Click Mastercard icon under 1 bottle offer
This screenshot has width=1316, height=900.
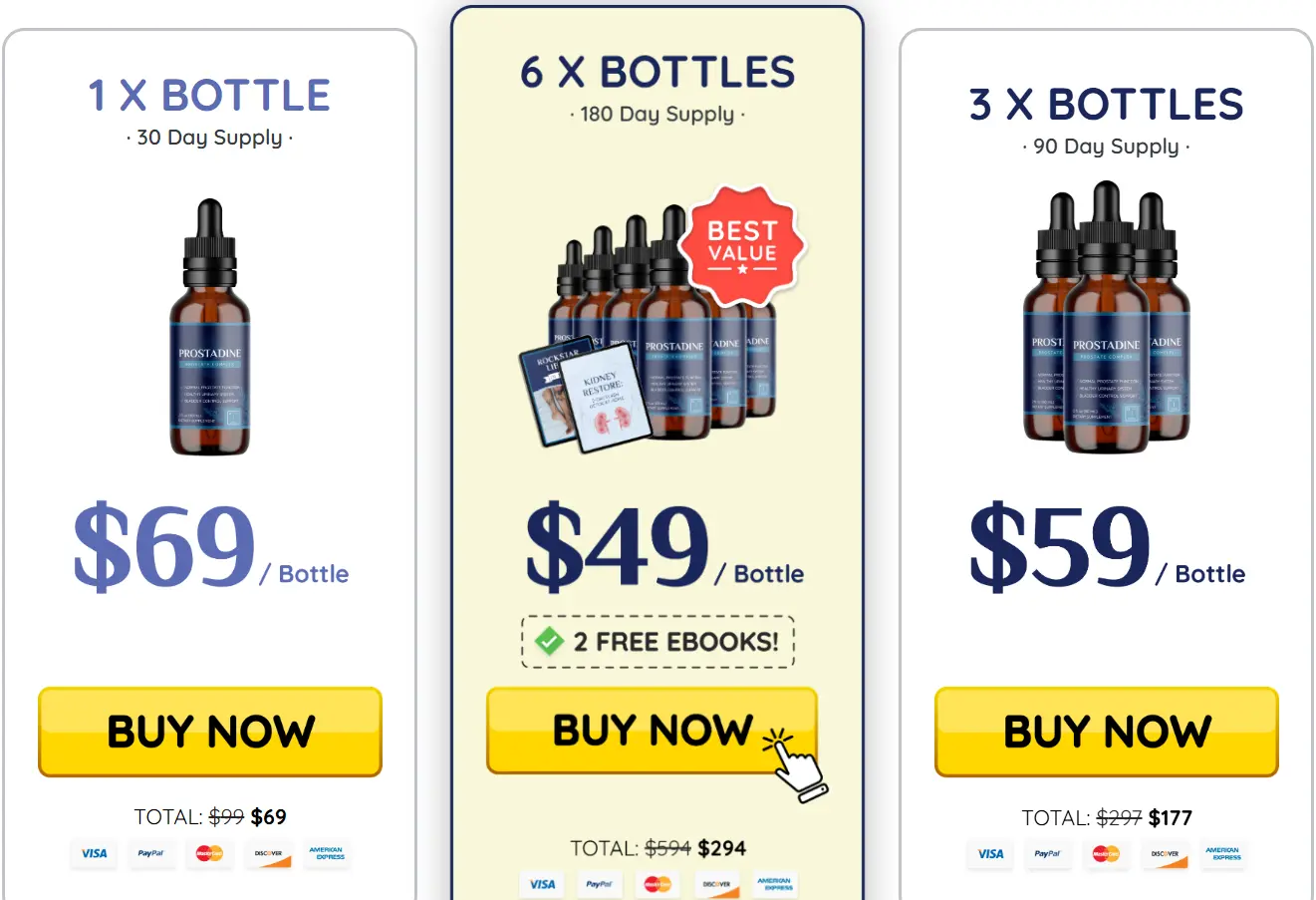click(x=209, y=854)
